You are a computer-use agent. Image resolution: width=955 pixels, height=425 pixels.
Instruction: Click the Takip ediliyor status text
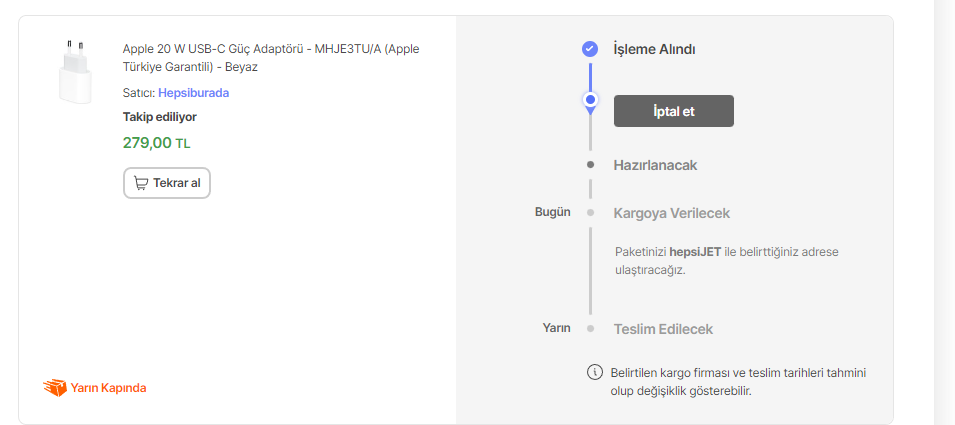click(x=159, y=117)
